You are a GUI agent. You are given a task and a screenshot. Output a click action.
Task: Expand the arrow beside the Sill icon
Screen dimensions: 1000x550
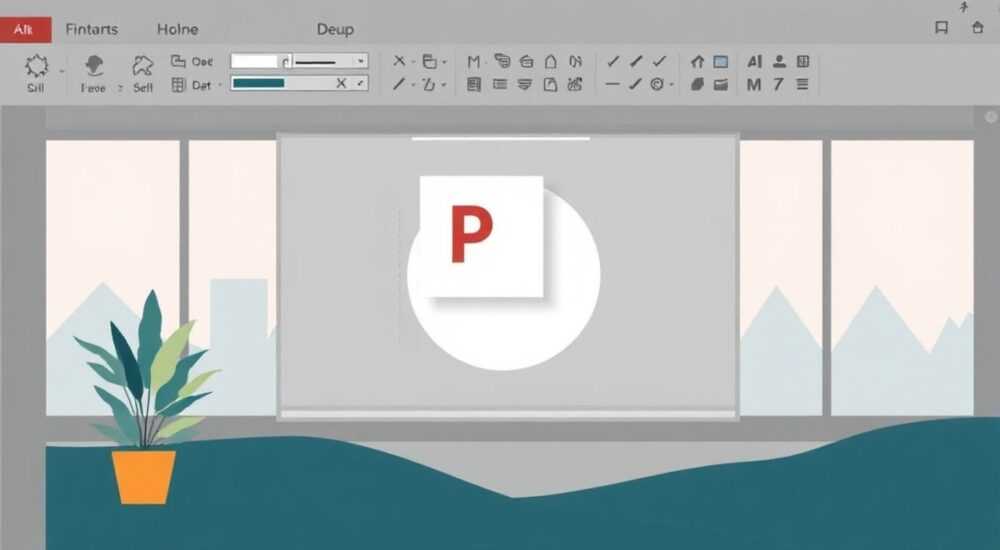pyautogui.click(x=62, y=71)
